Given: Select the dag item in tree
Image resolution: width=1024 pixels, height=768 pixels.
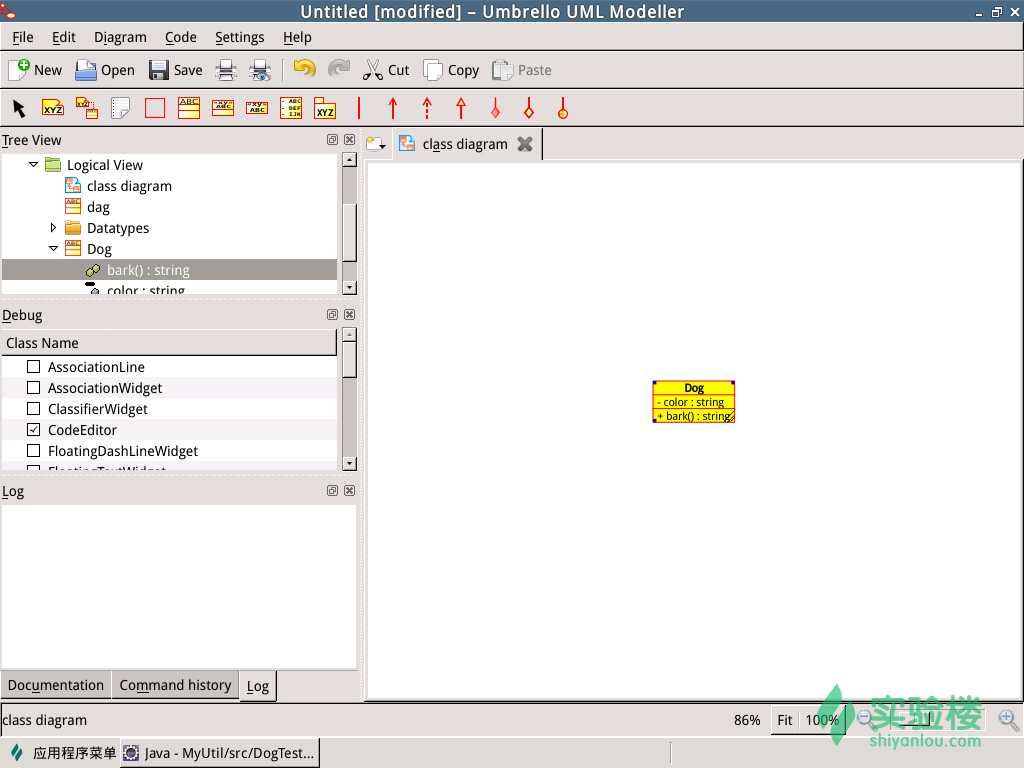Looking at the screenshot, I should 98,207.
